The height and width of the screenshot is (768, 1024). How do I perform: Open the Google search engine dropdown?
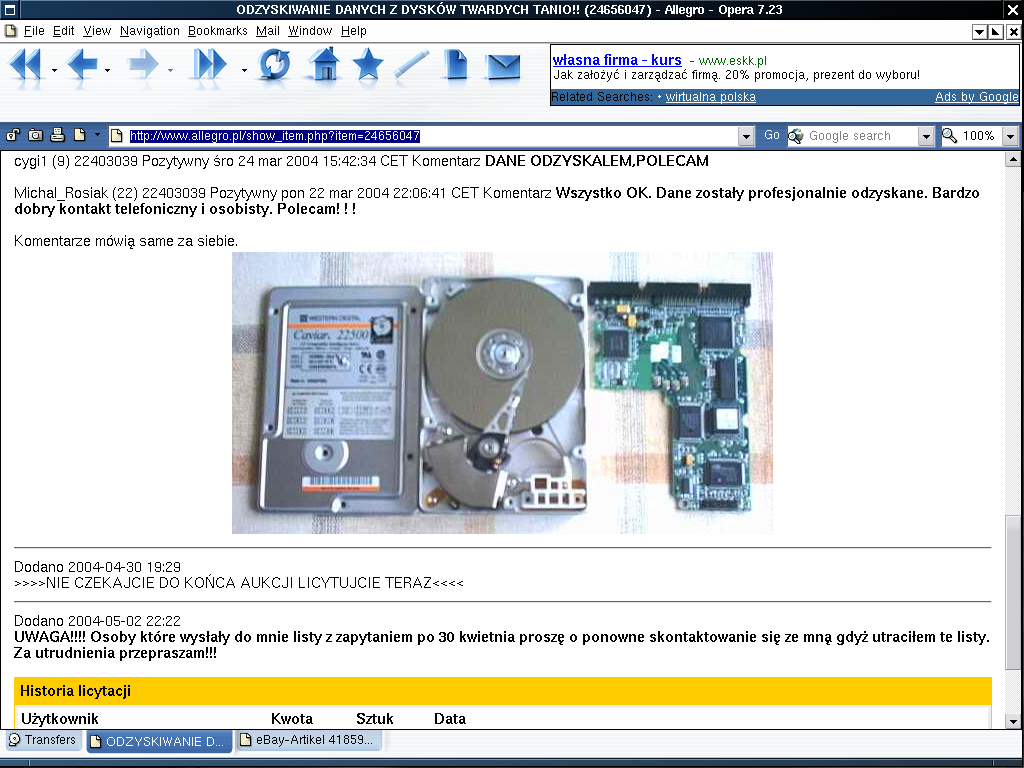pyautogui.click(x=926, y=136)
